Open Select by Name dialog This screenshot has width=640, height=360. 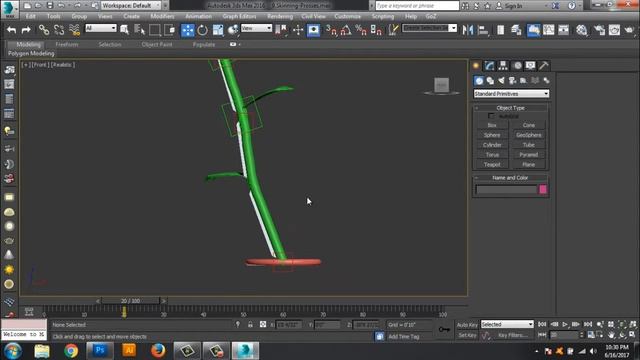click(x=139, y=30)
